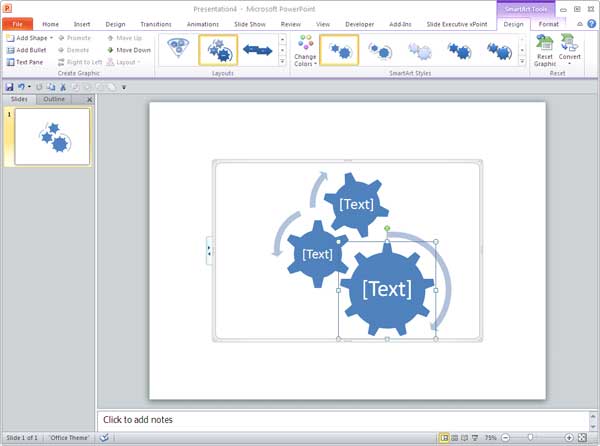600x446 pixels.
Task: Open the File tab
Action: pyautogui.click(x=17, y=24)
